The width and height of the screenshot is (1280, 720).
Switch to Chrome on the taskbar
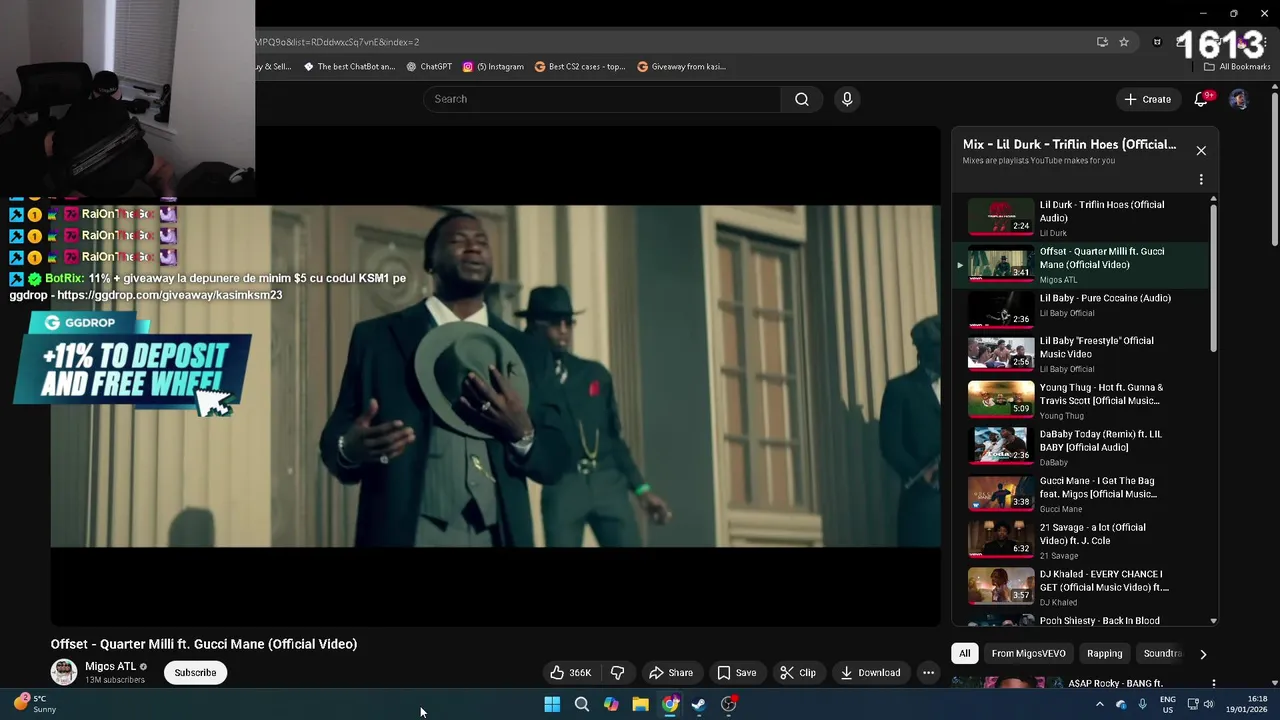670,704
